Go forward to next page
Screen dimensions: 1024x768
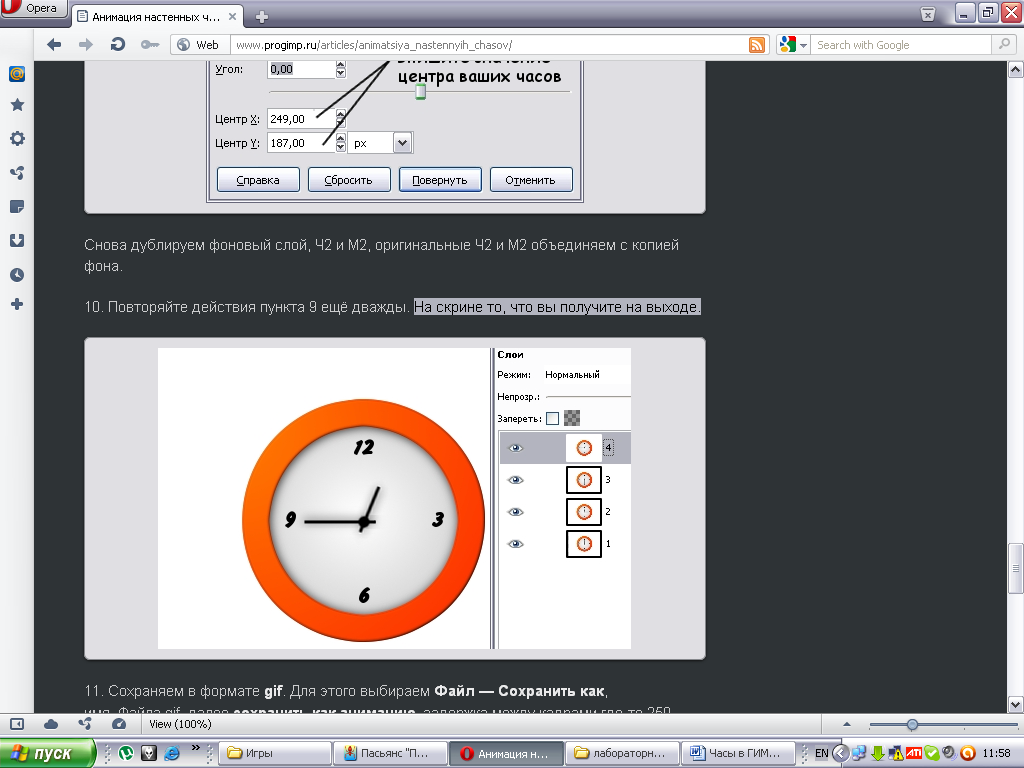point(86,44)
